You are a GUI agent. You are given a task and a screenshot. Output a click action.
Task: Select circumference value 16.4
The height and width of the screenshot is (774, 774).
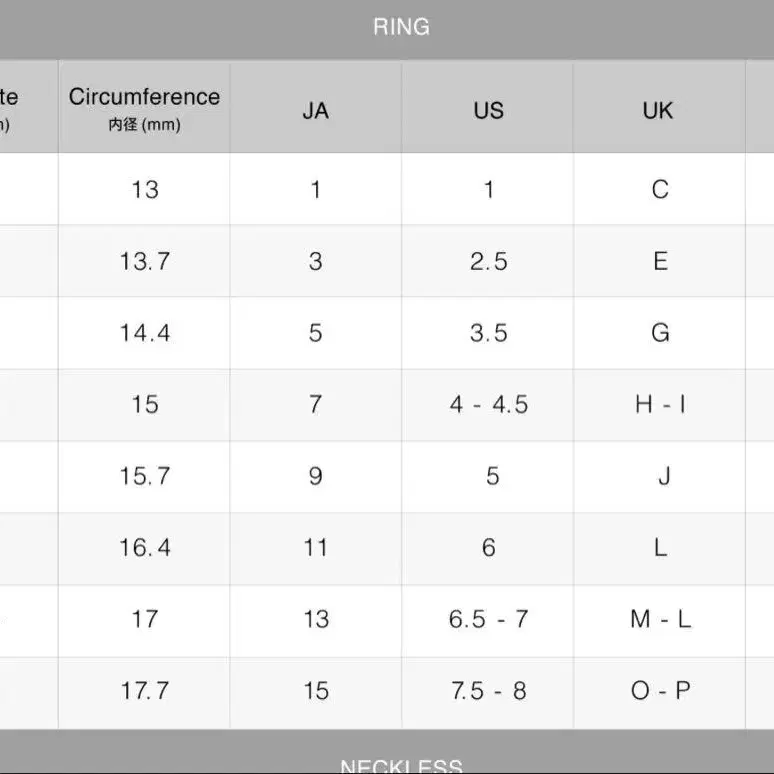(144, 548)
